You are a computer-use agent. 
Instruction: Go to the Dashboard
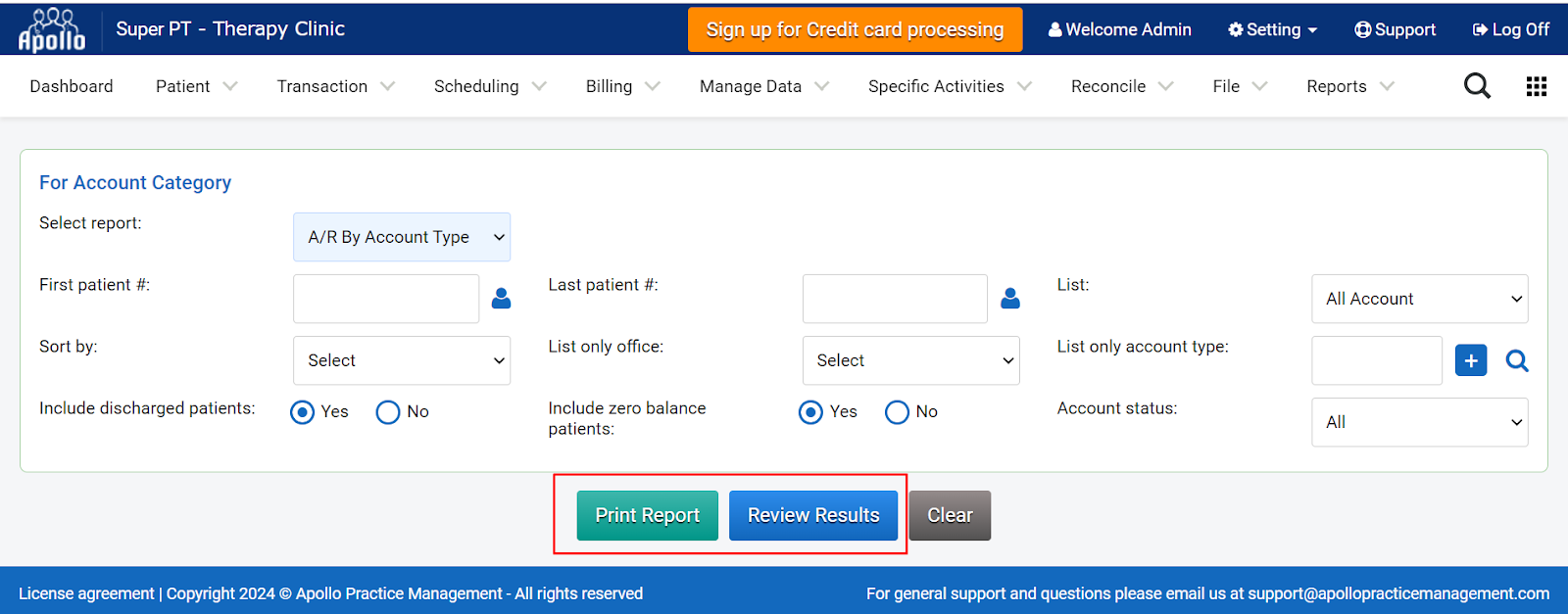click(72, 86)
